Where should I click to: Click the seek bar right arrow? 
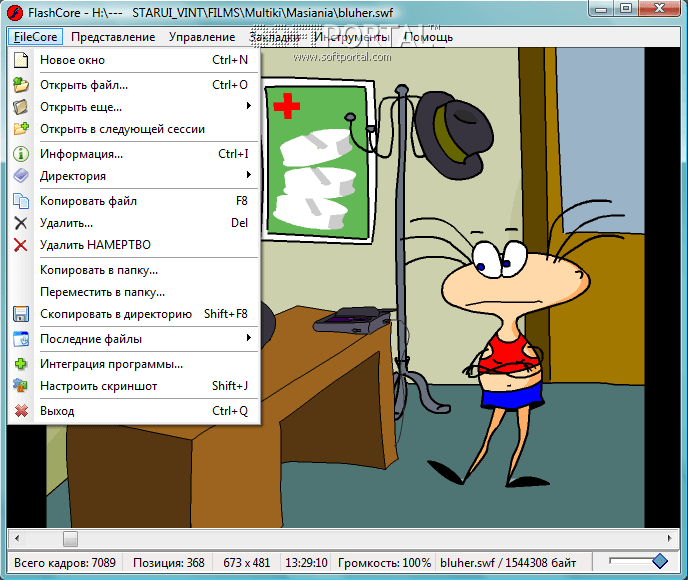pos(669,538)
